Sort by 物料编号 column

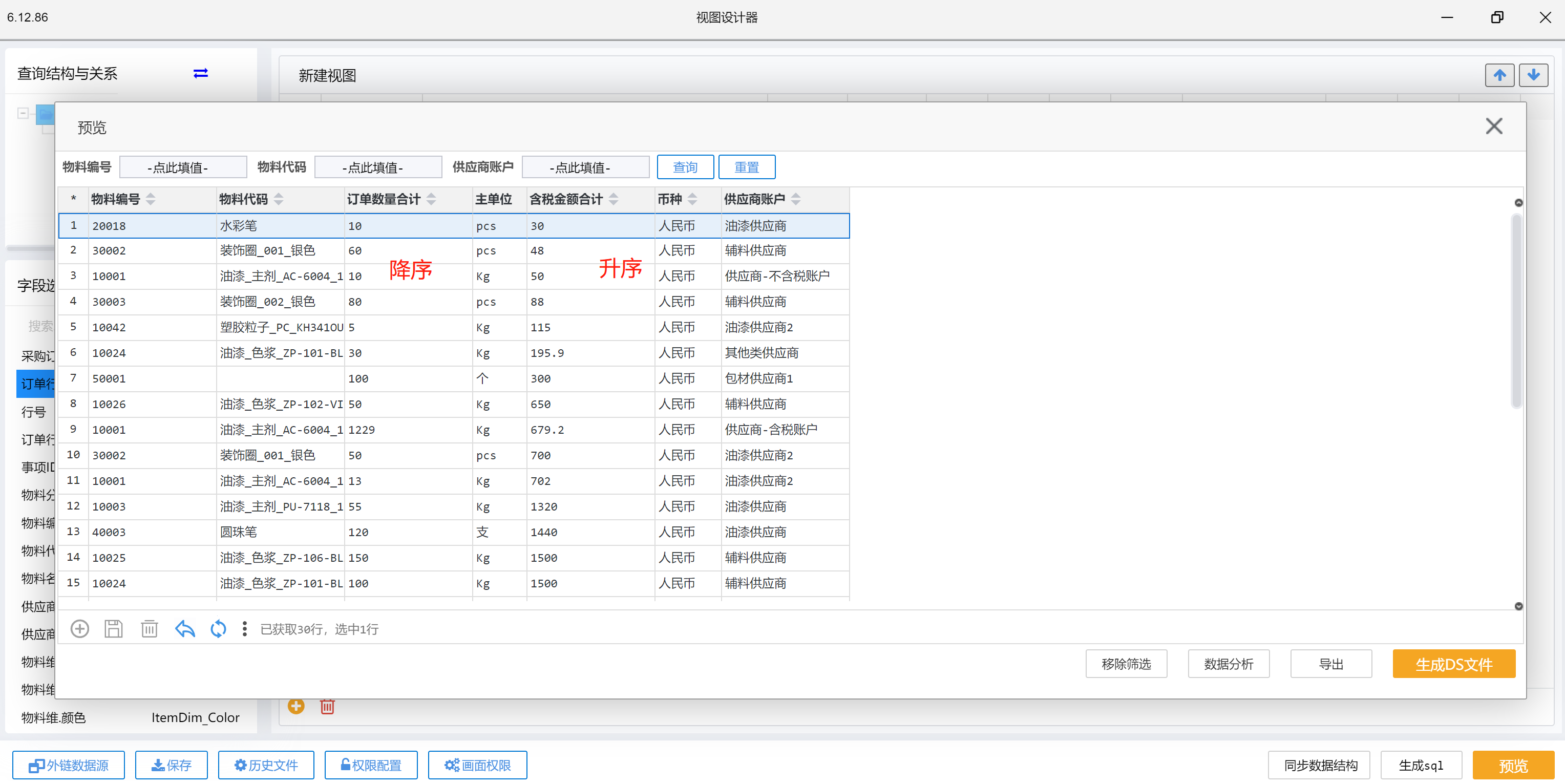(151, 199)
